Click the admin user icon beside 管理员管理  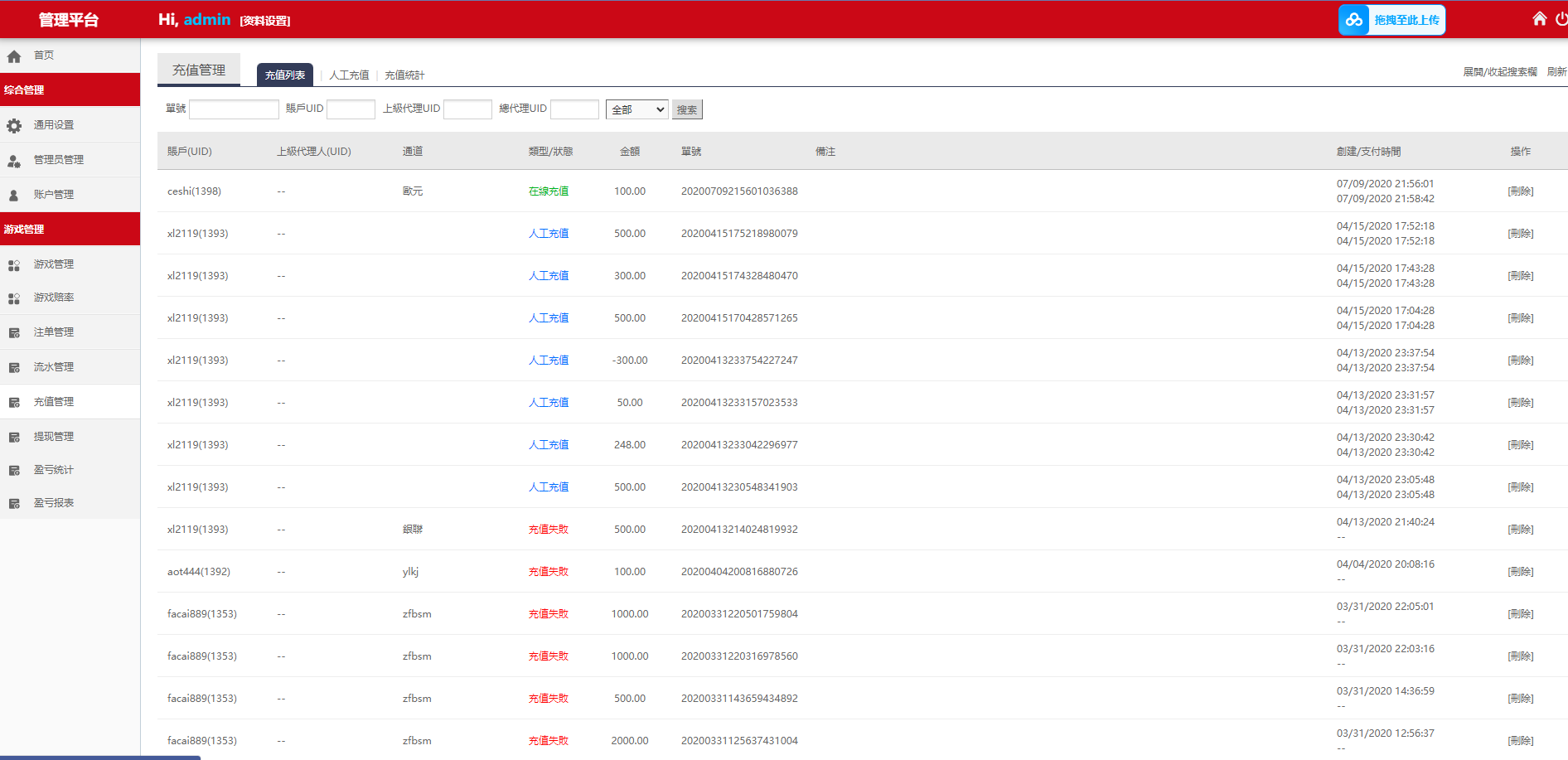14,161
